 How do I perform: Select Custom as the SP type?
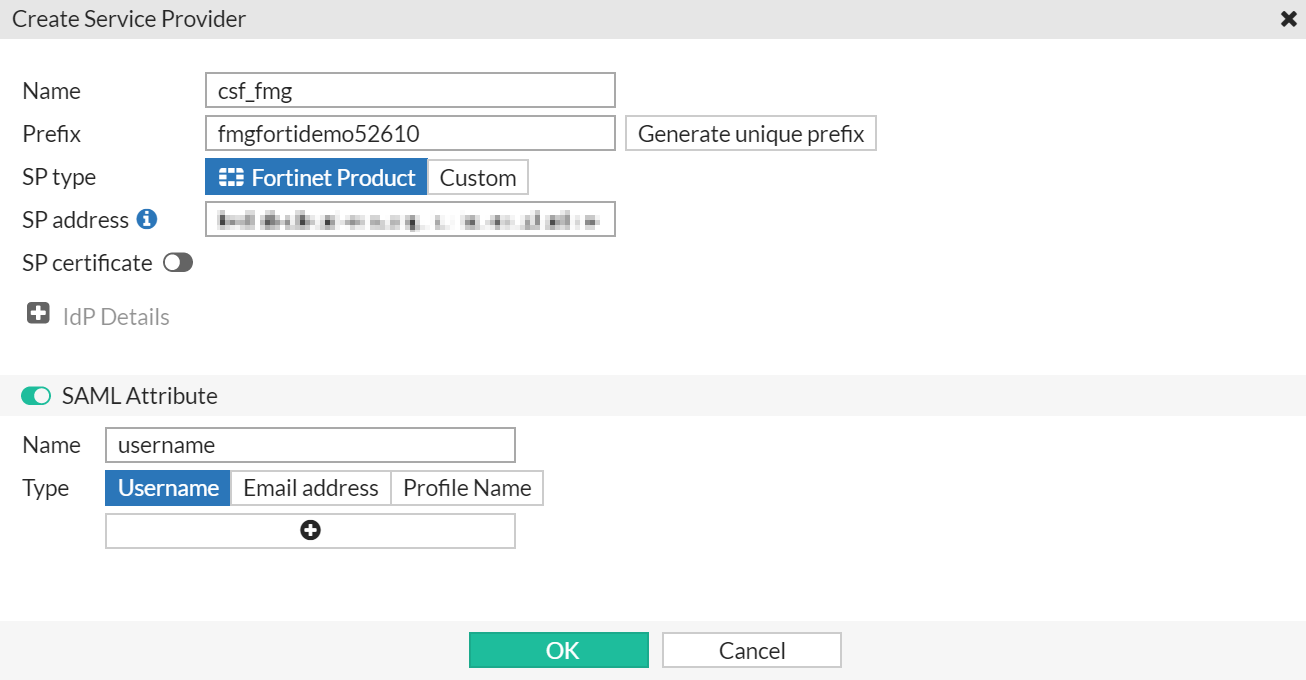coord(478,176)
